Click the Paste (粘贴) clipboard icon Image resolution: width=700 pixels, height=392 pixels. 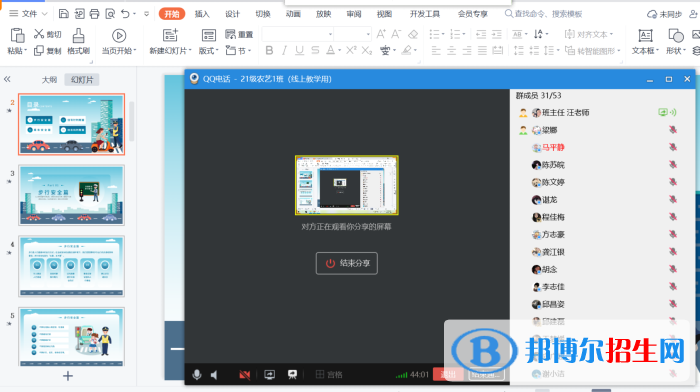[x=17, y=36]
